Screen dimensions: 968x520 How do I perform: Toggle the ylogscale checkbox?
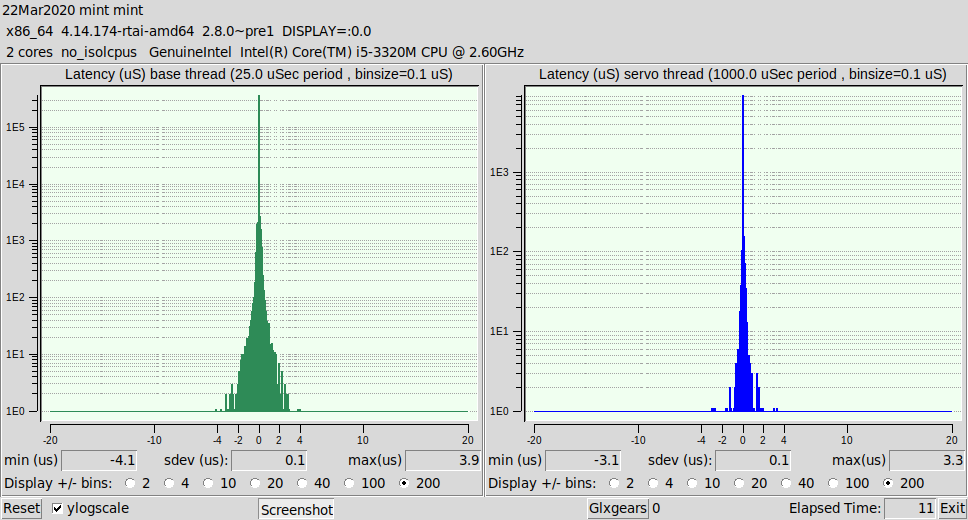(57, 508)
